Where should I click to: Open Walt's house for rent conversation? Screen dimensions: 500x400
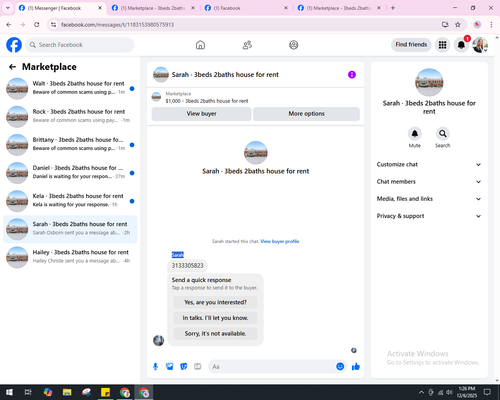70,88
